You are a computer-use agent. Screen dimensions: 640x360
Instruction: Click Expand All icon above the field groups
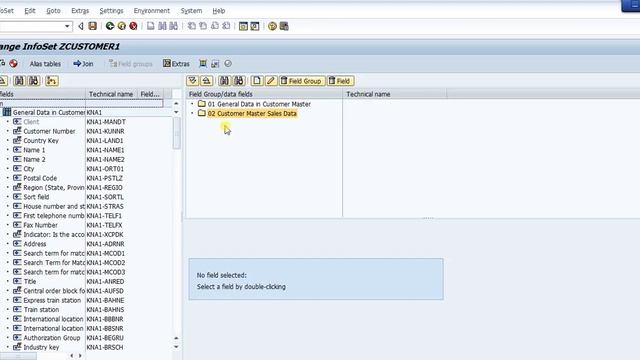192,81
